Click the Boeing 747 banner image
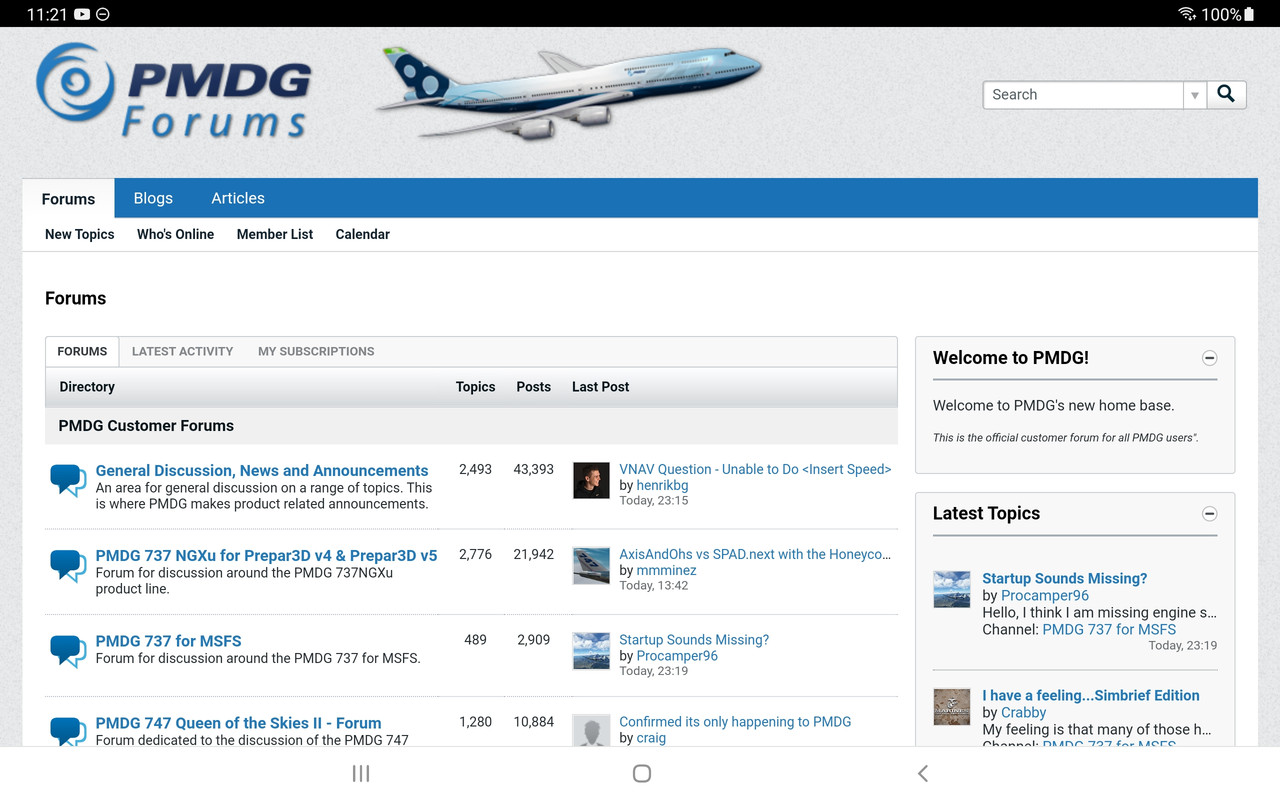The width and height of the screenshot is (1280, 800). coord(568,92)
